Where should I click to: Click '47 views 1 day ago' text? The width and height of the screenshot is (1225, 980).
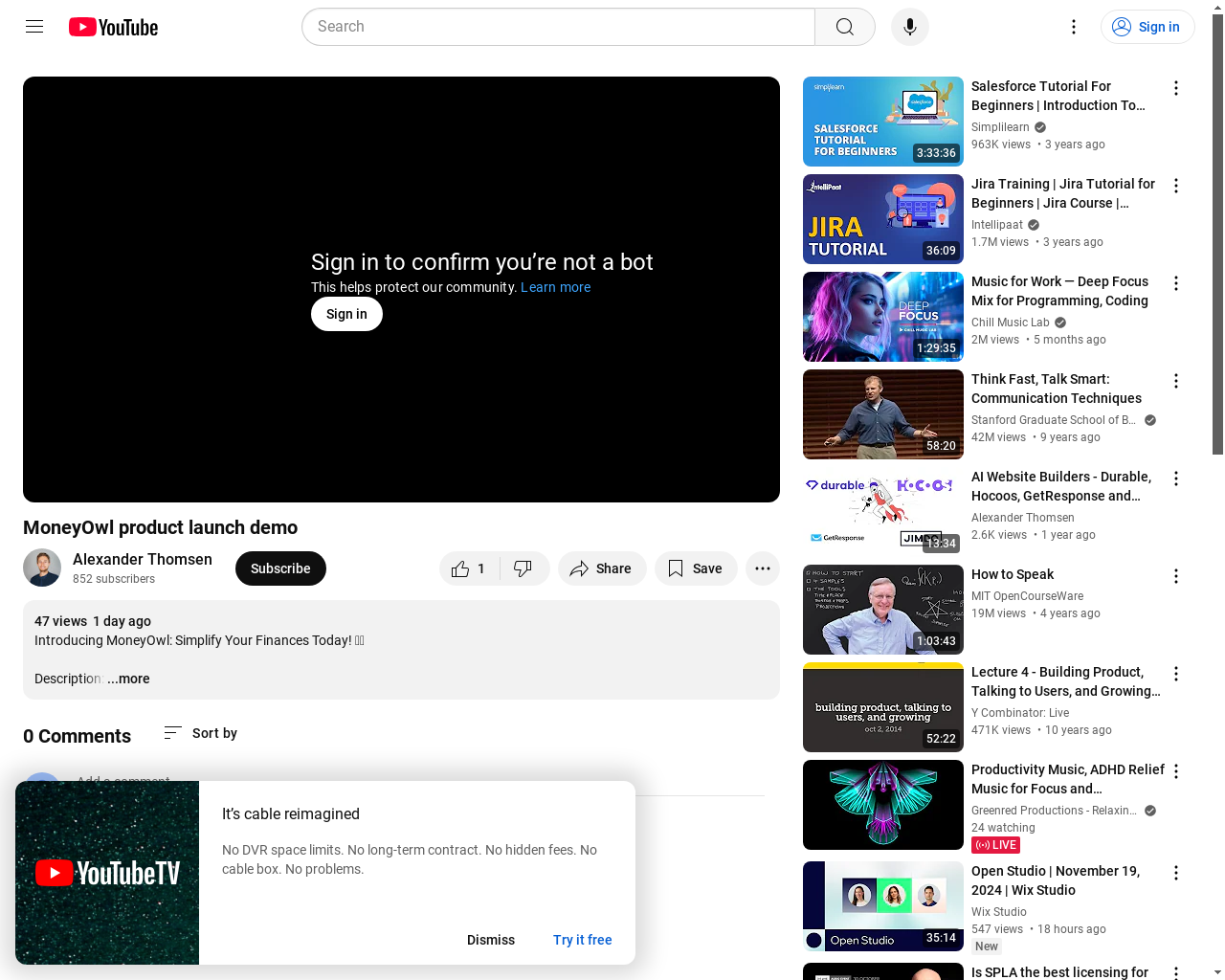[x=93, y=621]
